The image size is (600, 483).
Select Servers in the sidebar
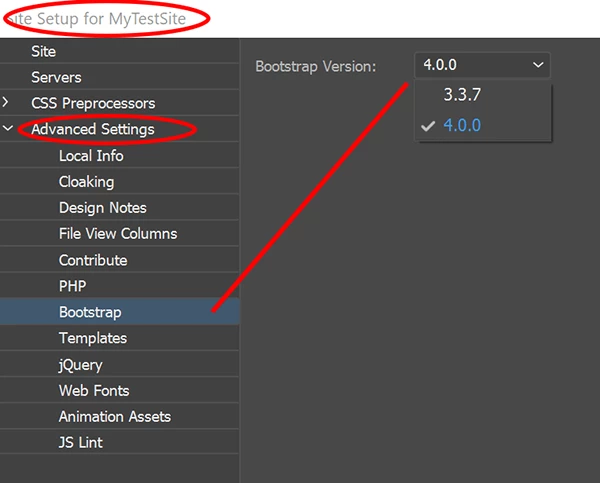pyautogui.click(x=119, y=77)
